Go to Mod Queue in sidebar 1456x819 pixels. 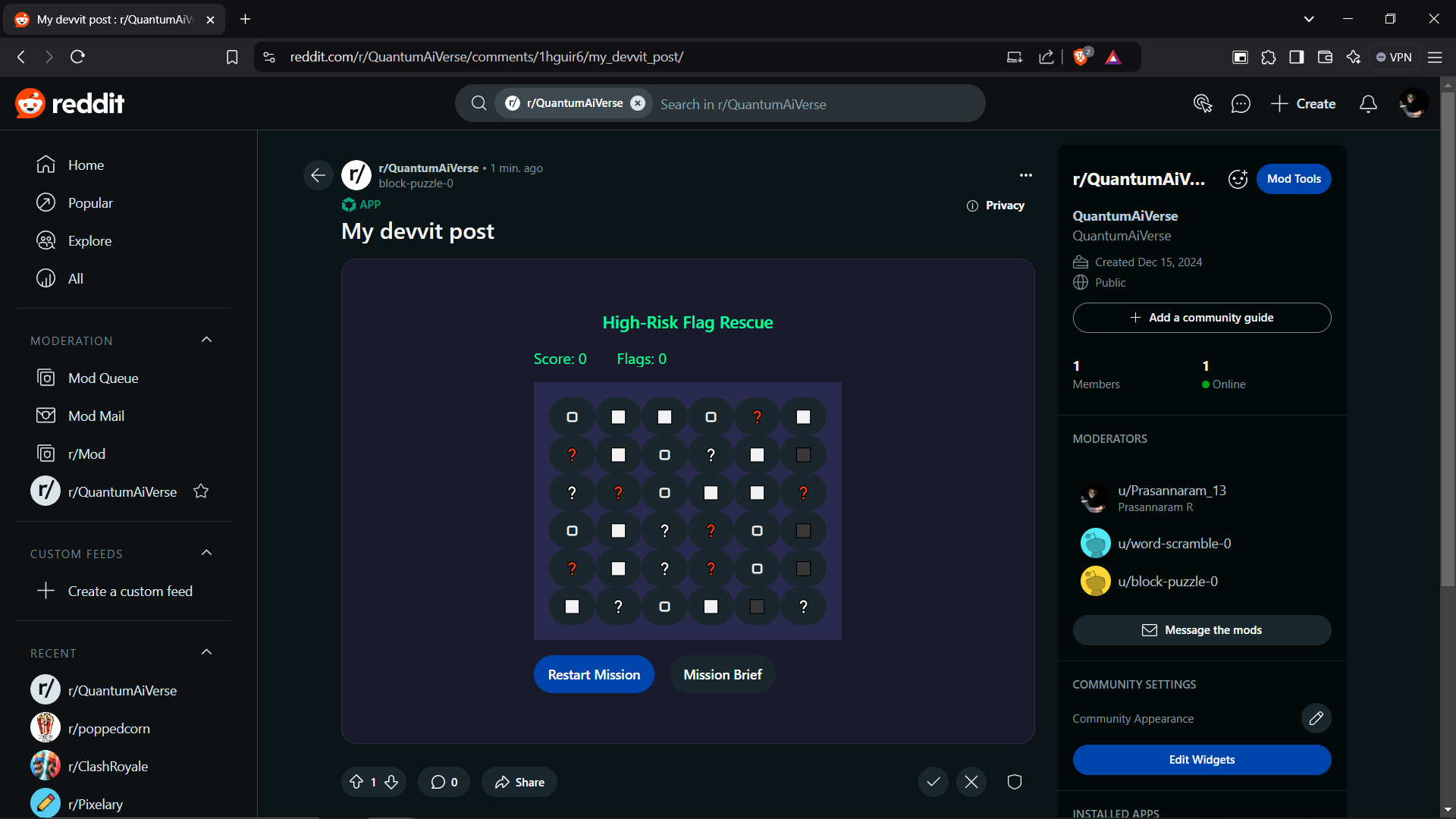click(103, 378)
